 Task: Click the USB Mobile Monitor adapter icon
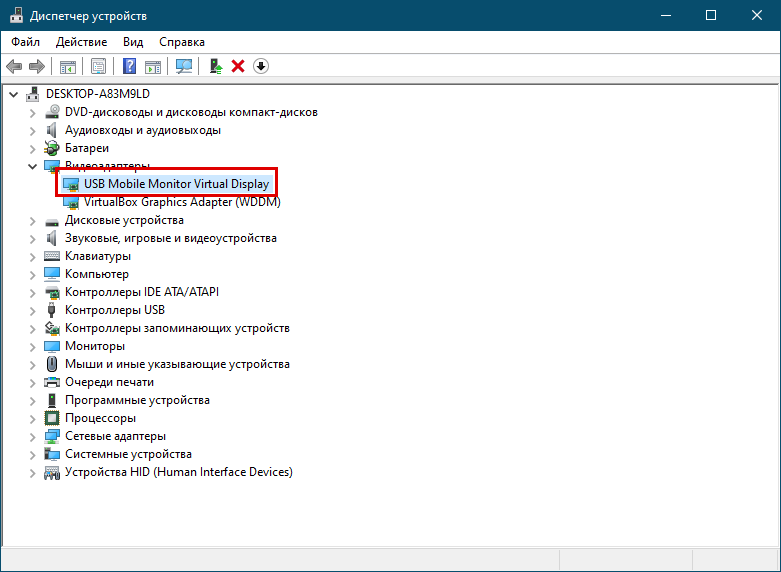click(71, 184)
